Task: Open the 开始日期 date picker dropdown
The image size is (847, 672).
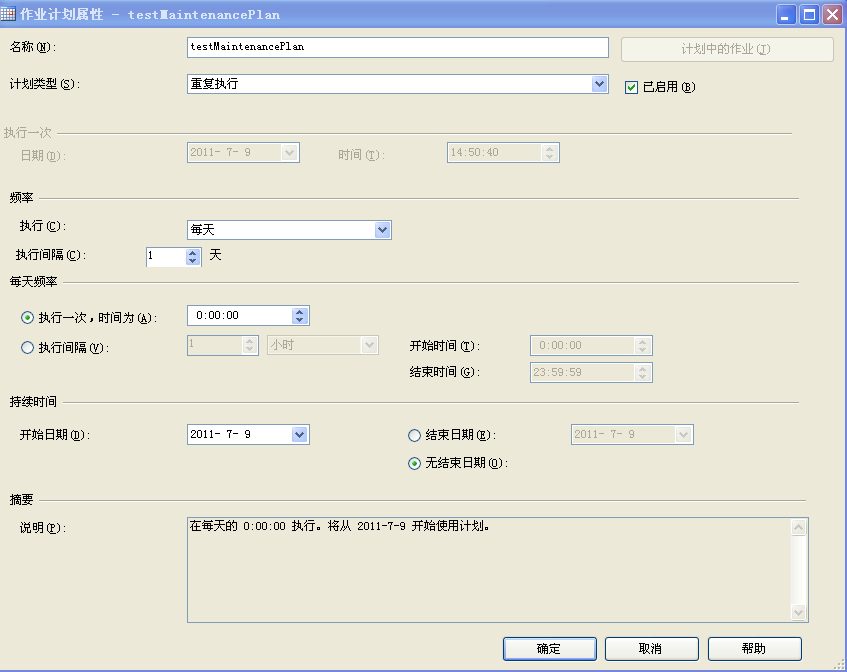Action: pyautogui.click(x=299, y=434)
